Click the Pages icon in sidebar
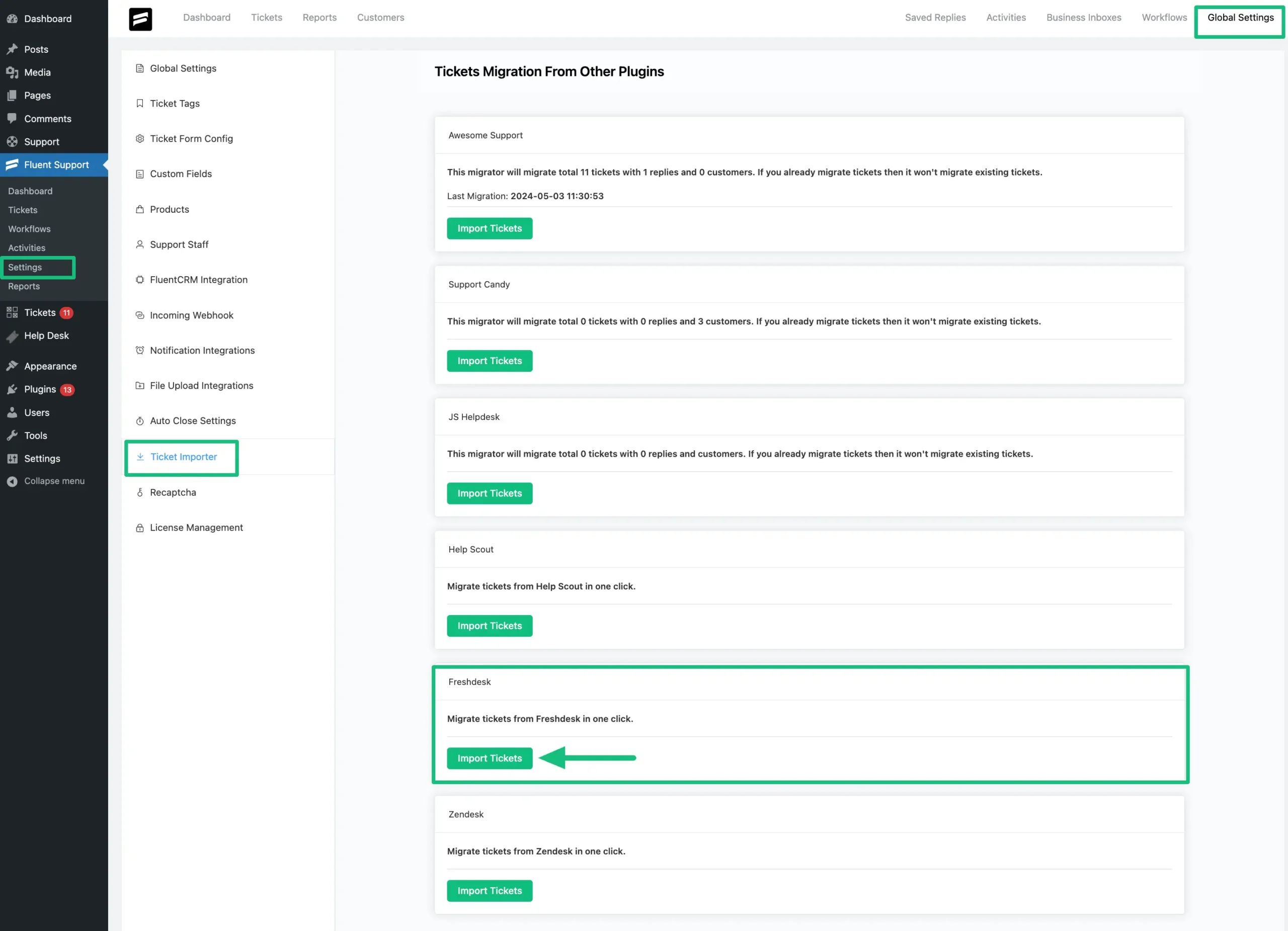Image resolution: width=1288 pixels, height=931 pixels. coord(12,96)
